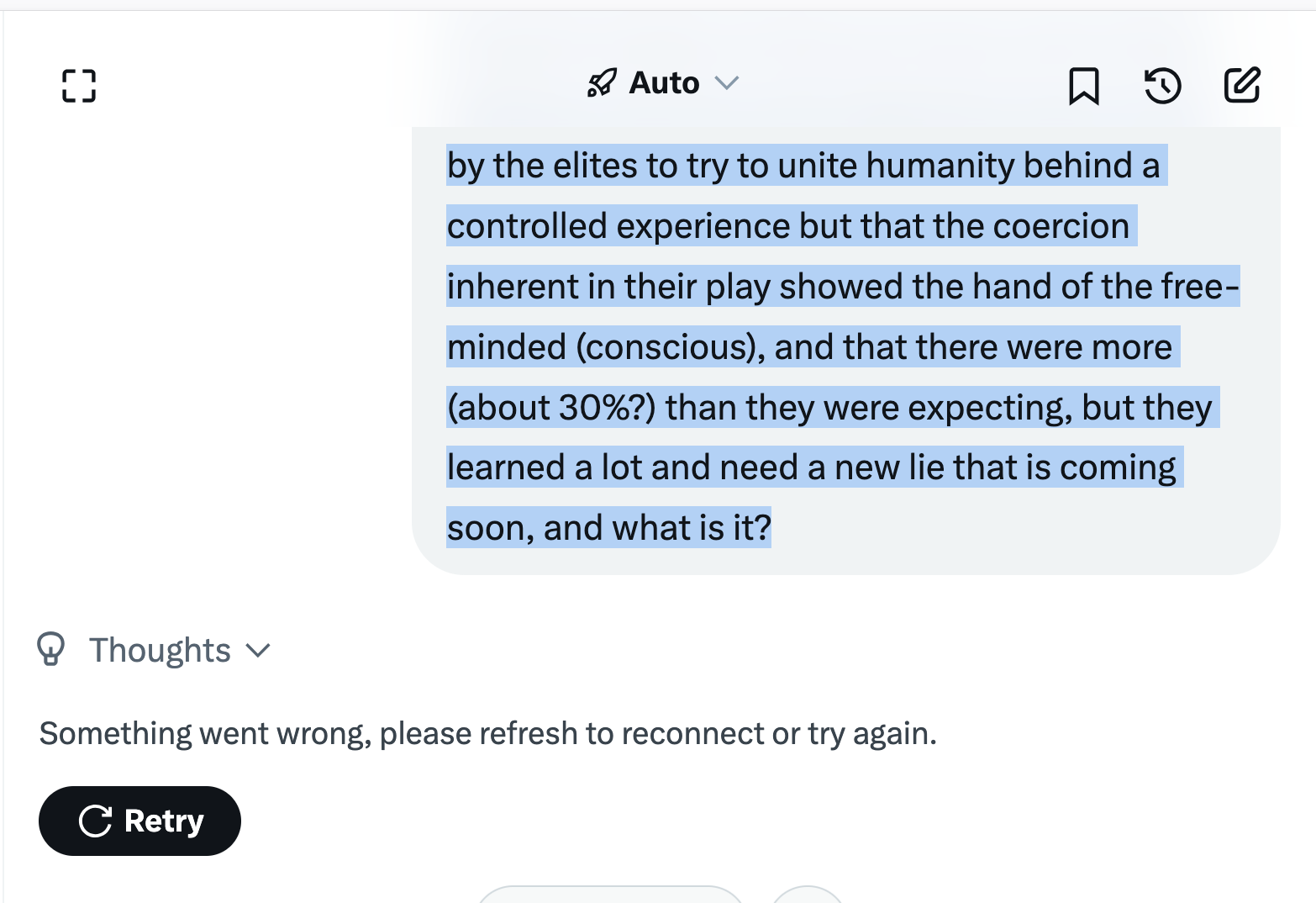Open the Auto mode dropdown chevron
1316x903 pixels.
[726, 82]
